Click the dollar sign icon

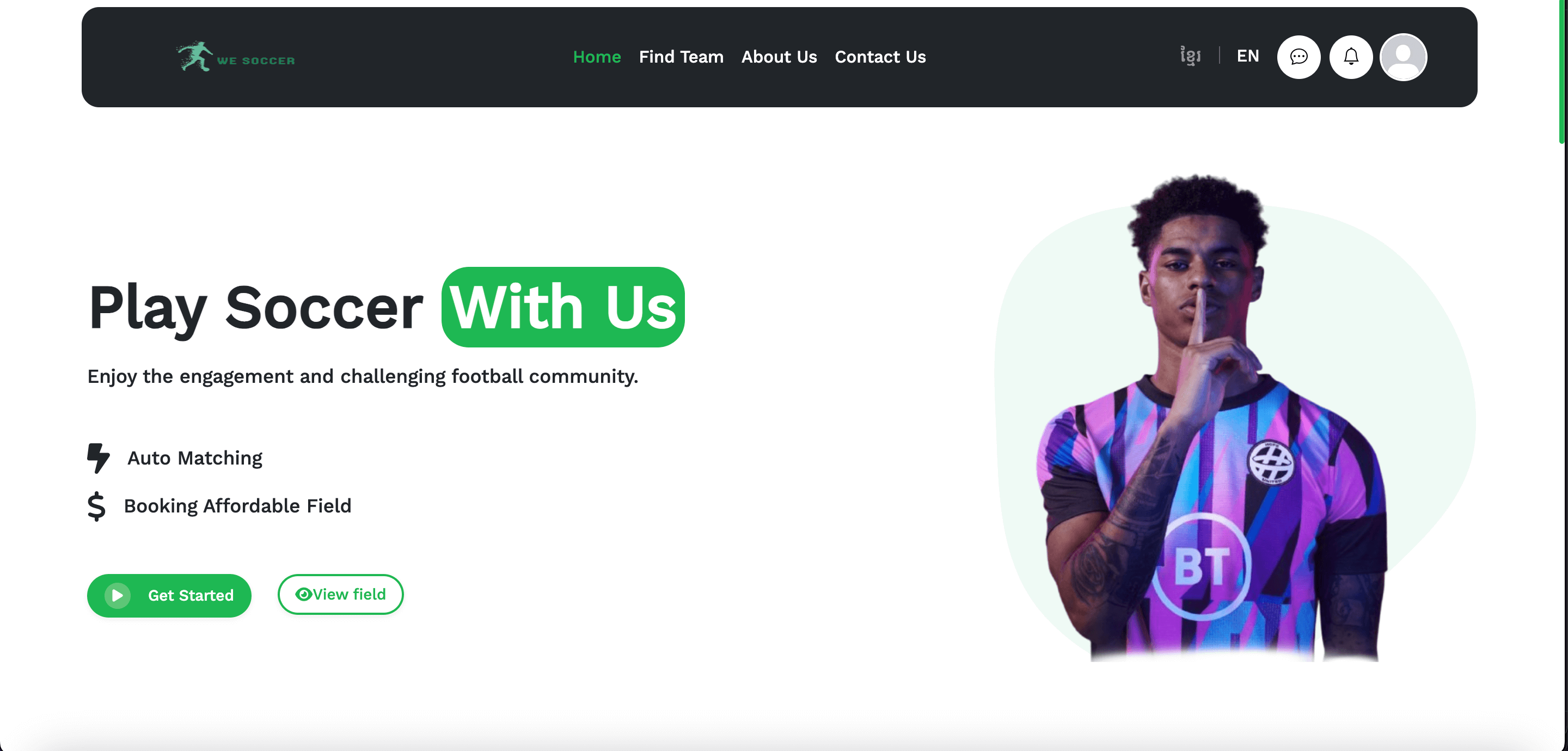click(x=96, y=506)
